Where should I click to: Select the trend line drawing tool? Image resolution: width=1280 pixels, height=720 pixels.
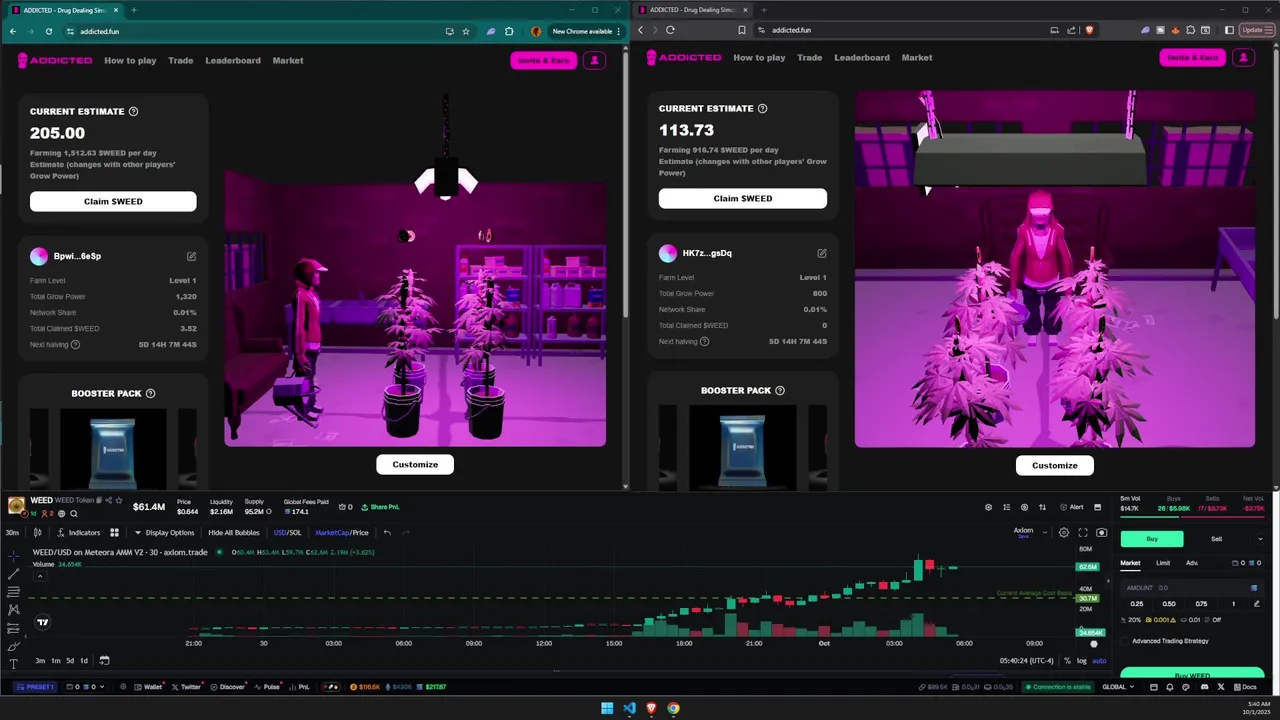pyautogui.click(x=13, y=573)
